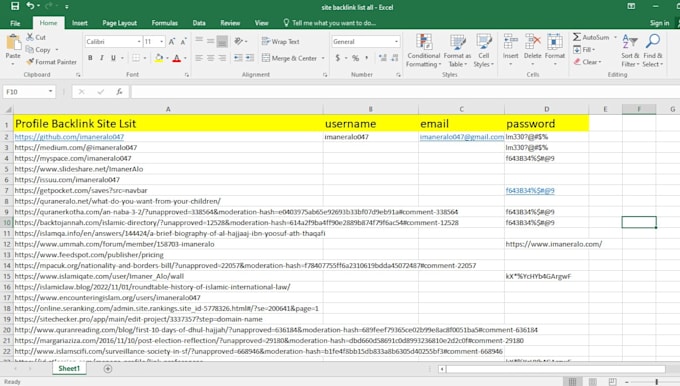The image size is (680, 386).
Task: Switch to the Insert tab
Action: tap(80, 23)
